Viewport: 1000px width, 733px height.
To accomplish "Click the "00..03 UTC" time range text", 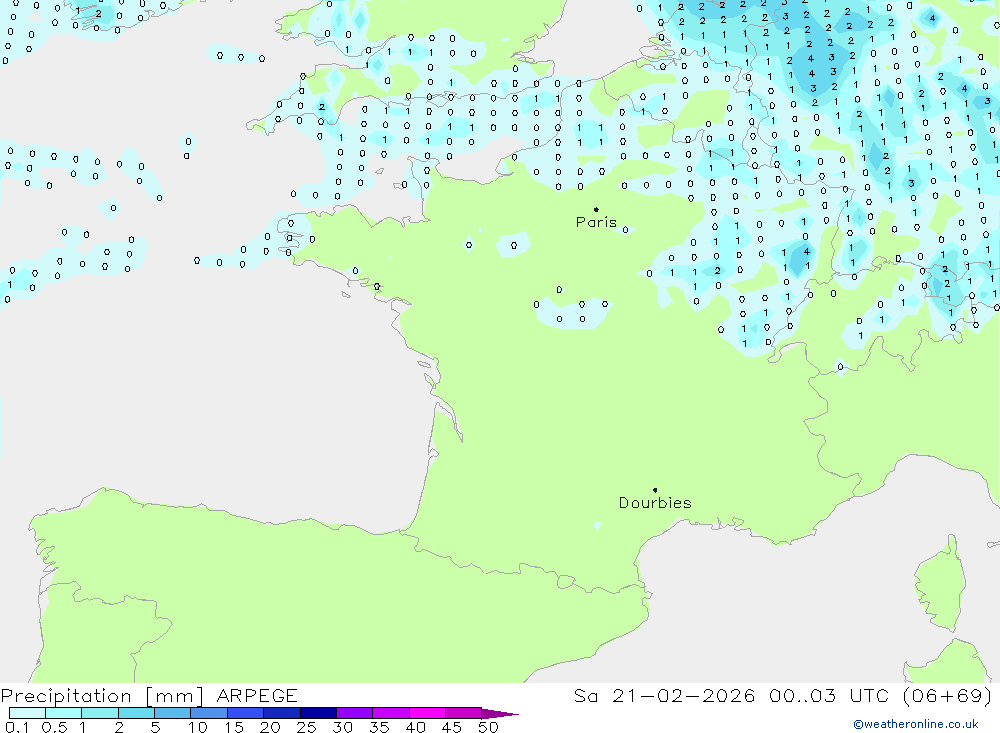I will [829, 695].
